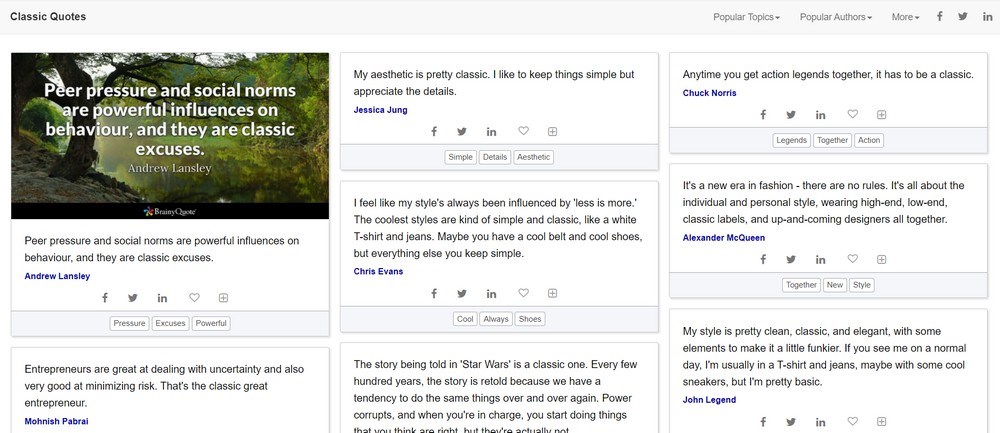Screen dimensions: 1000x433
Task: Add the John Legend quote to a collection
Action: coord(881,422)
